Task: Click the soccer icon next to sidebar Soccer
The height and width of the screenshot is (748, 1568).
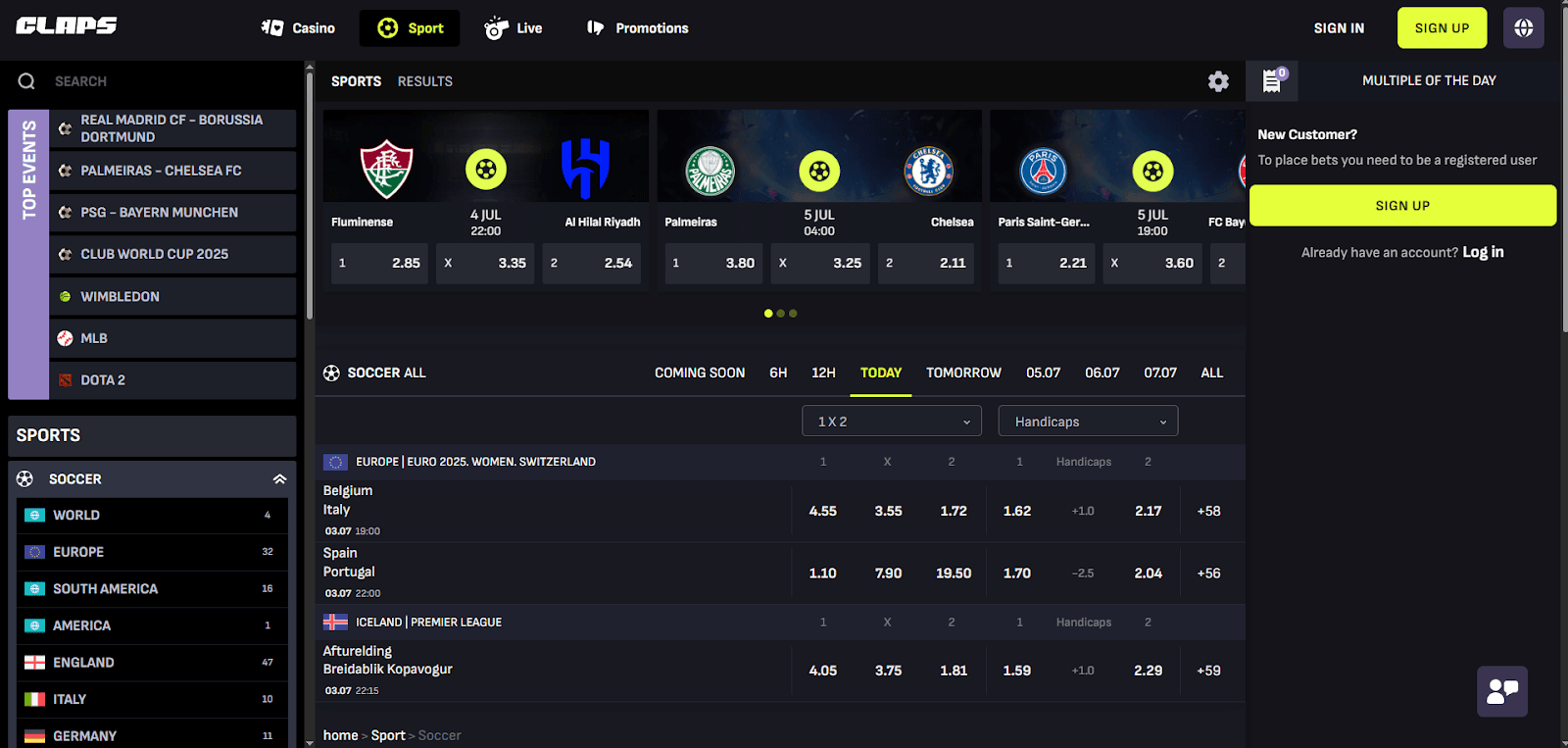Action: tap(25, 478)
